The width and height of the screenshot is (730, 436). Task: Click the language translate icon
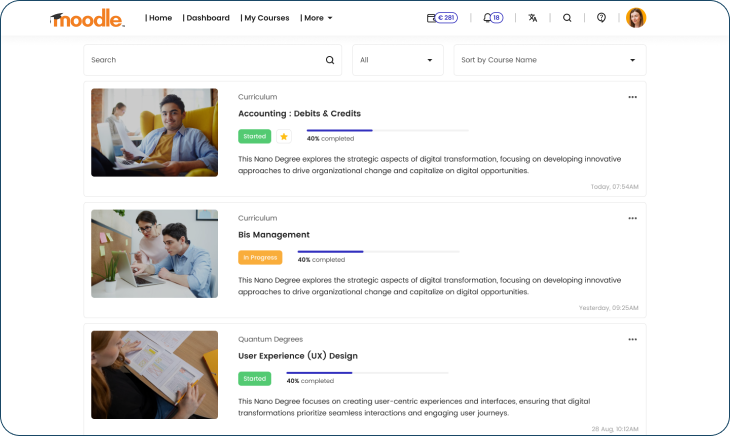[x=533, y=18]
